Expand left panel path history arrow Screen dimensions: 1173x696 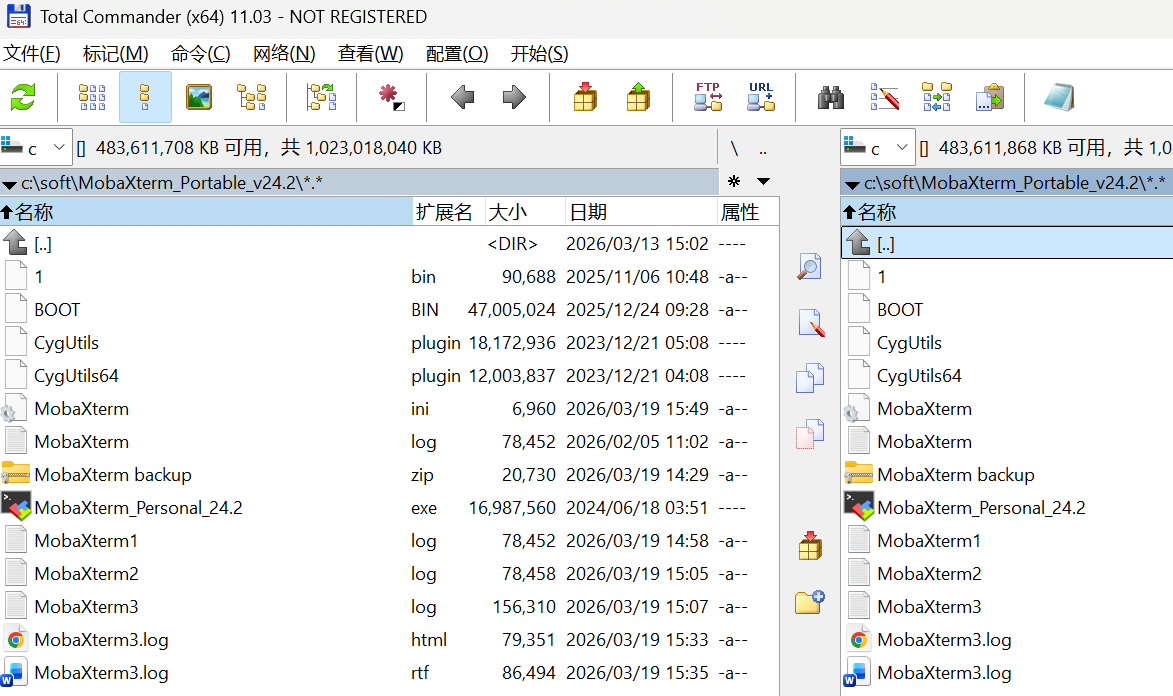(x=10, y=184)
